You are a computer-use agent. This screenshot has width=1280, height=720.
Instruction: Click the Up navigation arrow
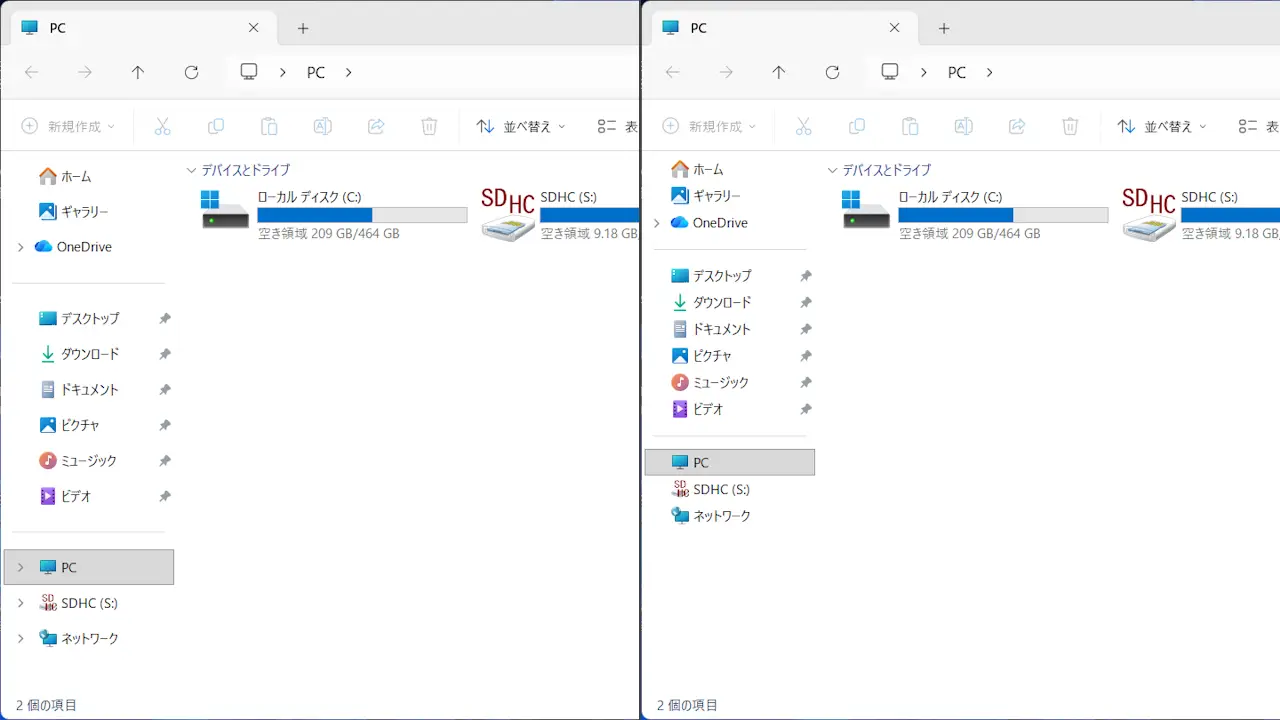tap(138, 72)
